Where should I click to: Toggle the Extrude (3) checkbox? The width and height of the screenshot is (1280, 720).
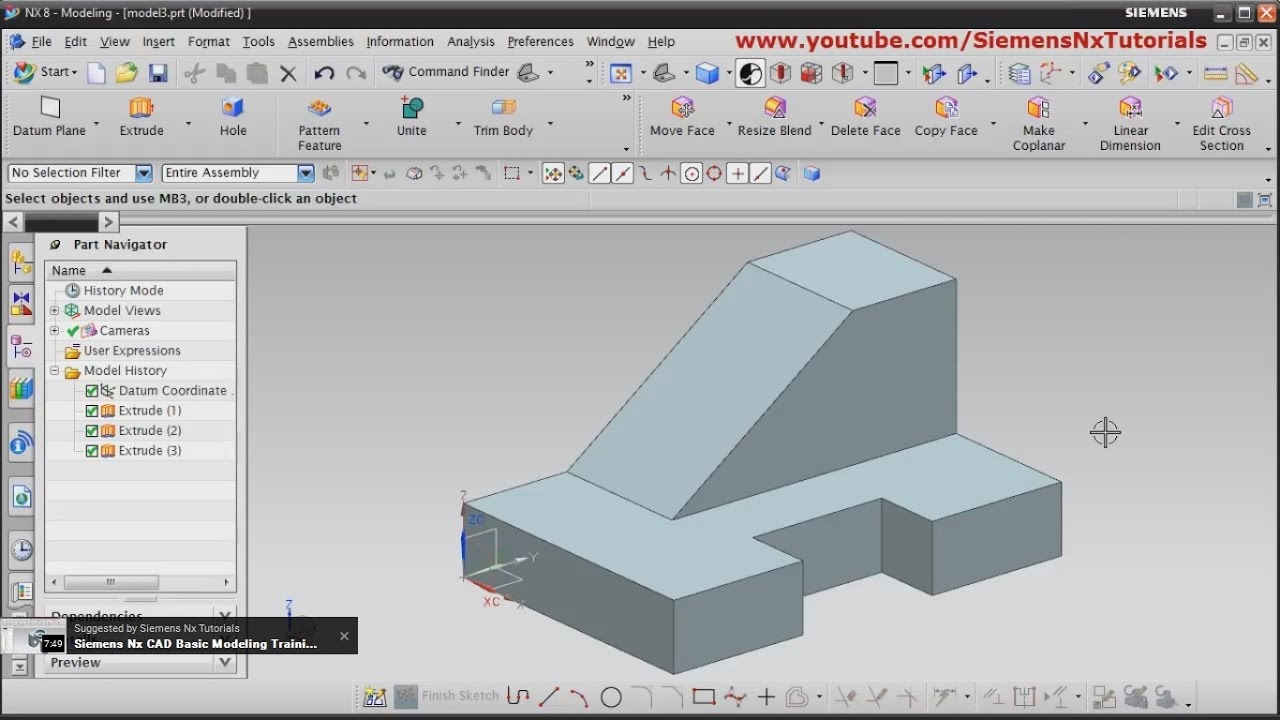[x=92, y=451]
